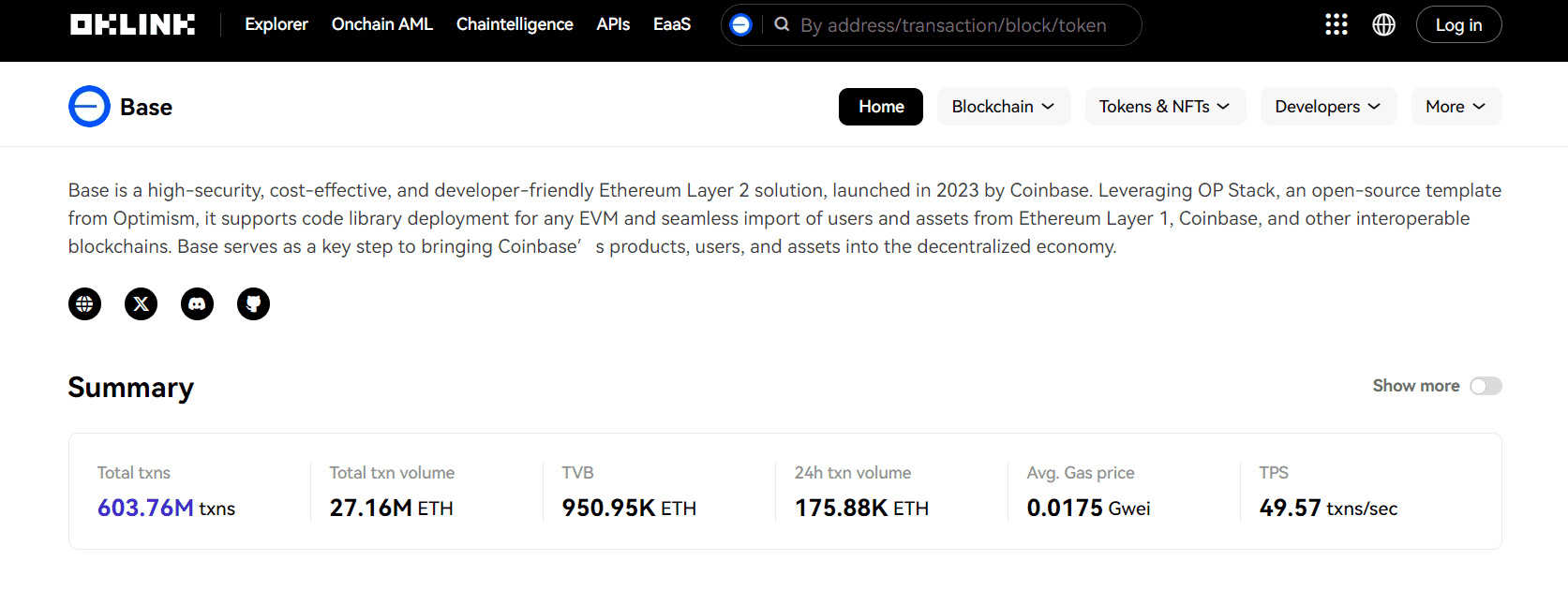Open the APIs menu
Screen dimensions: 1568x590
(x=613, y=24)
